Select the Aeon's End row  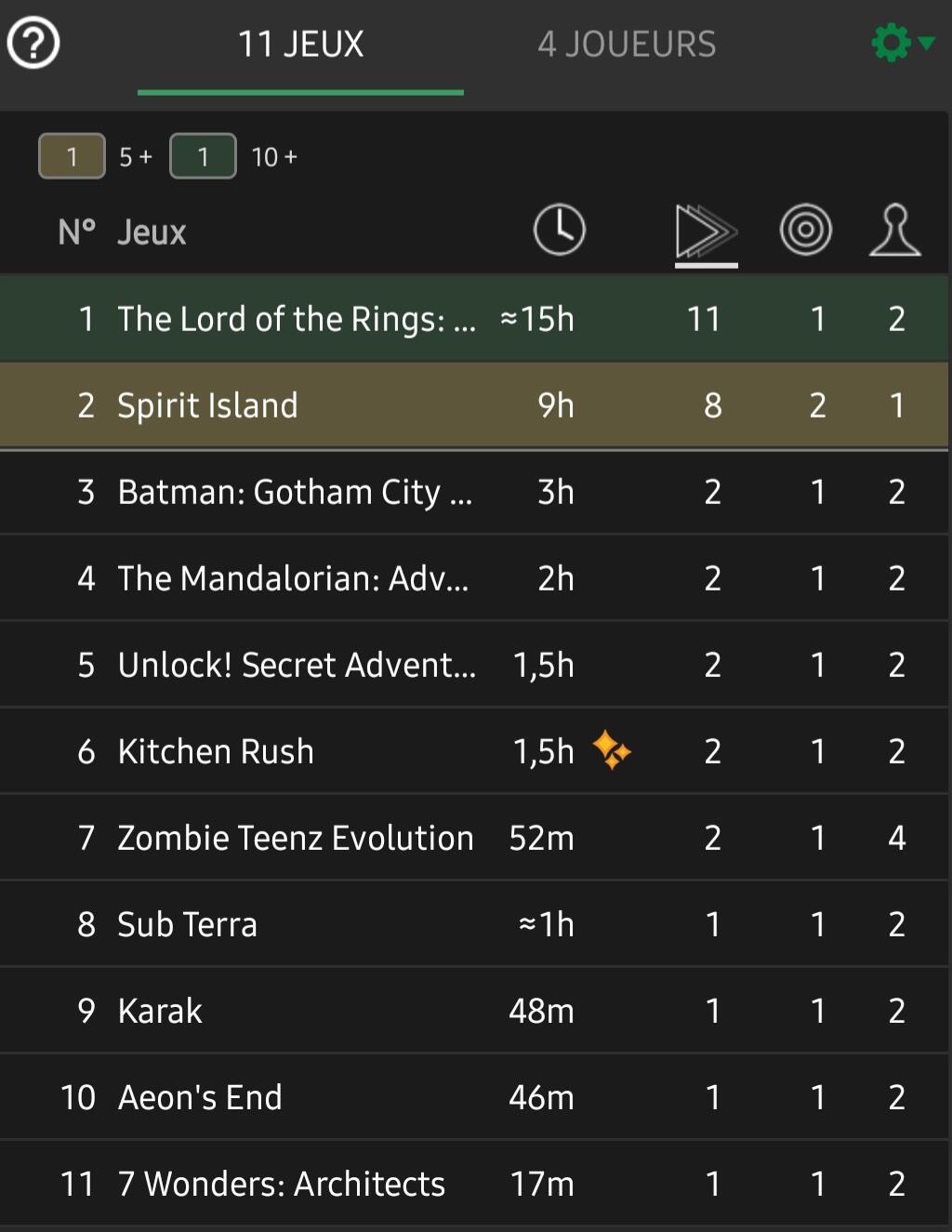(x=474, y=1096)
